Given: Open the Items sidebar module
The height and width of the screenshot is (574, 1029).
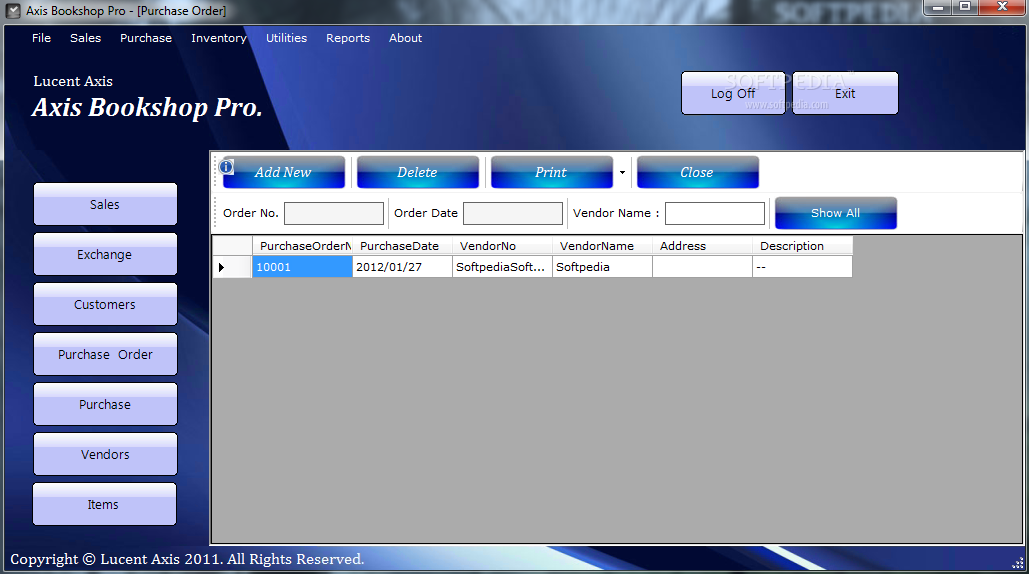Looking at the screenshot, I should point(104,504).
